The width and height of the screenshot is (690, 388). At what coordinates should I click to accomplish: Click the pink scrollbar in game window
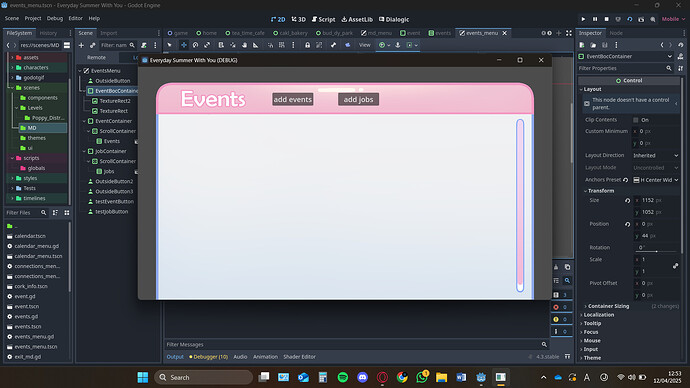click(x=520, y=205)
